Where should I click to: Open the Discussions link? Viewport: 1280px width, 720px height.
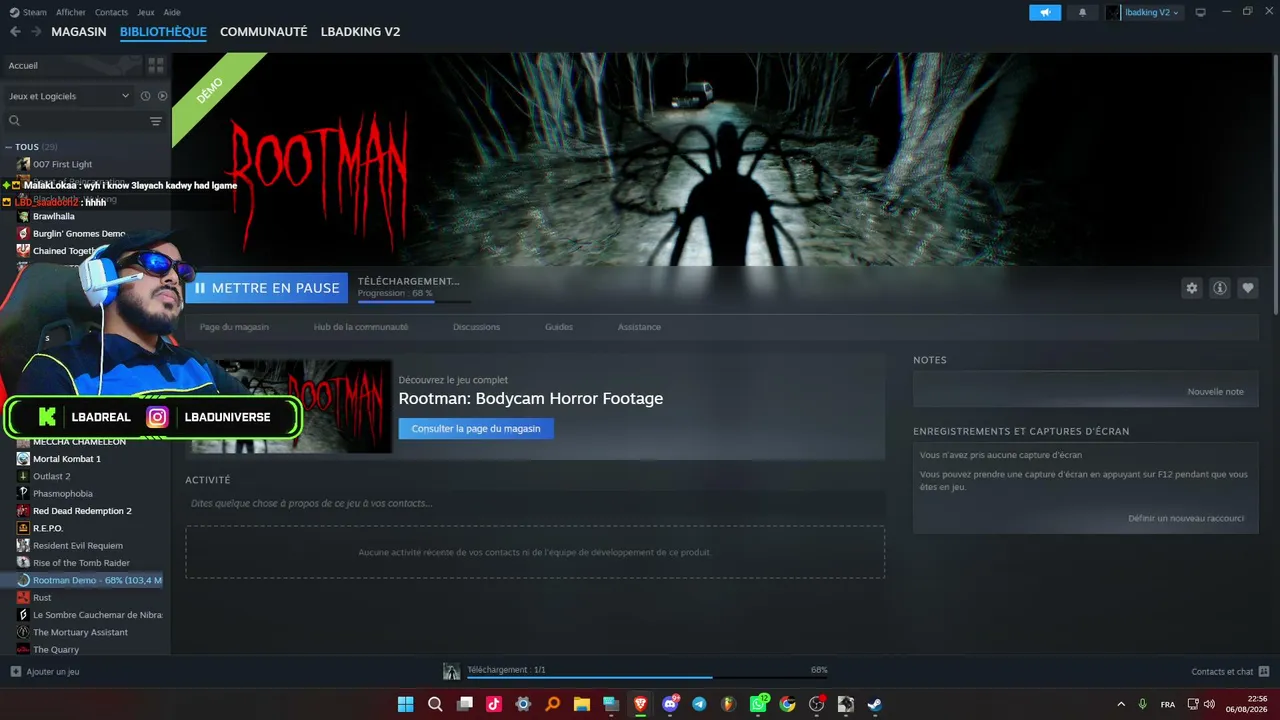476,327
